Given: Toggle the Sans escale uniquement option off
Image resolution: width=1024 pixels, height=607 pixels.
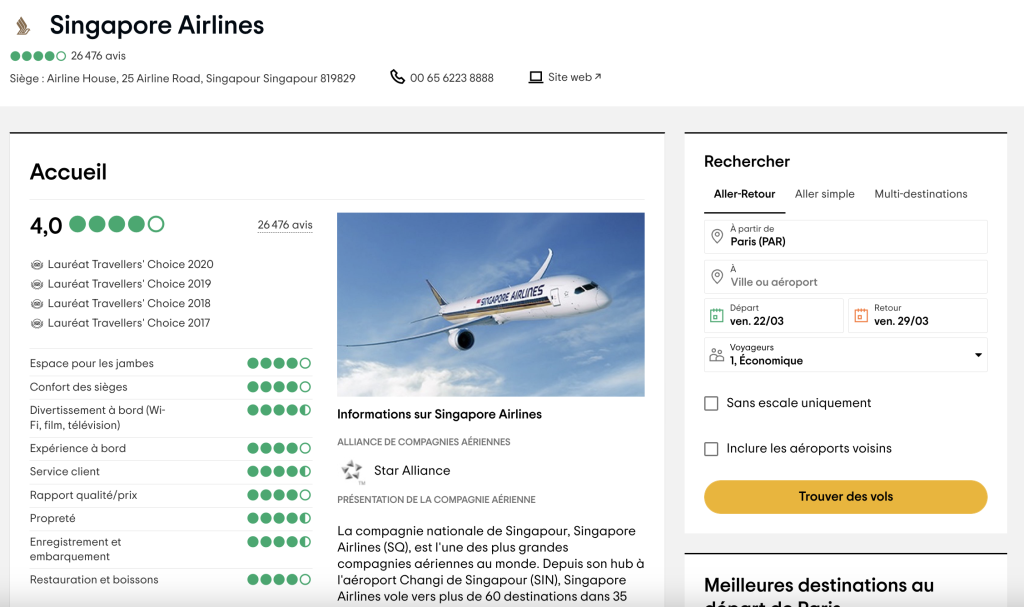Looking at the screenshot, I should (x=711, y=403).
